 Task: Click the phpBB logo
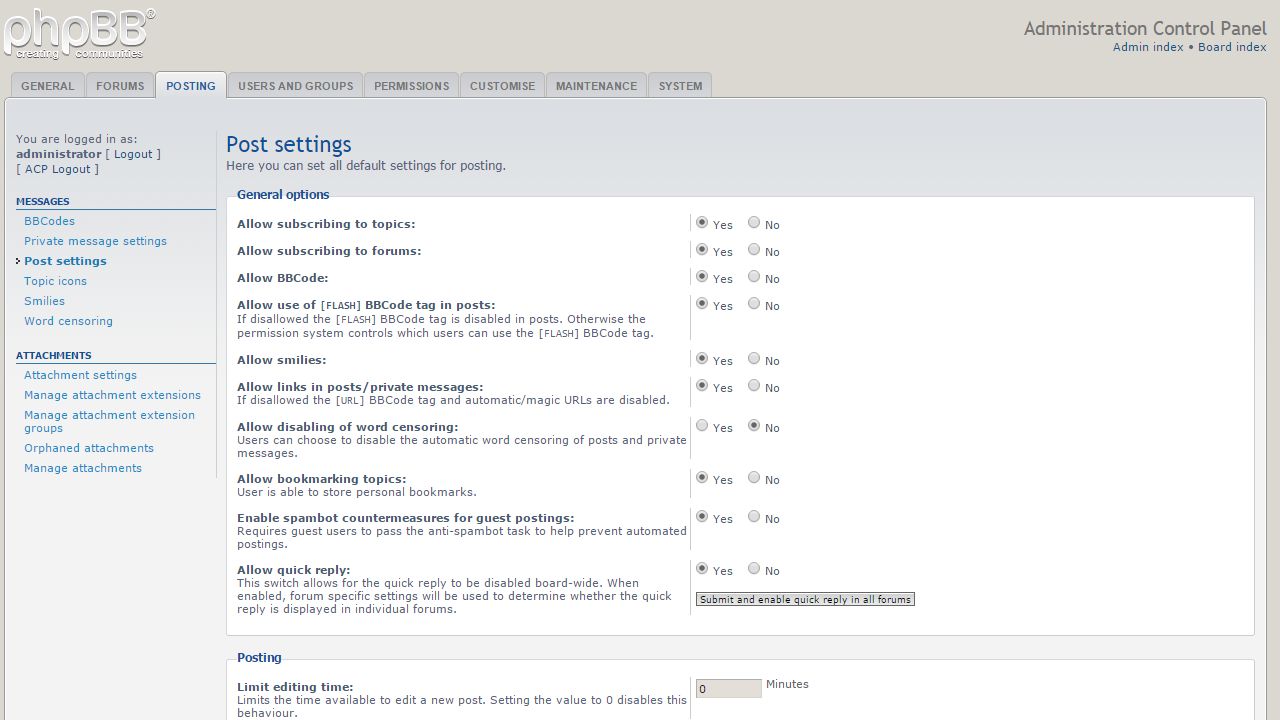pos(79,33)
